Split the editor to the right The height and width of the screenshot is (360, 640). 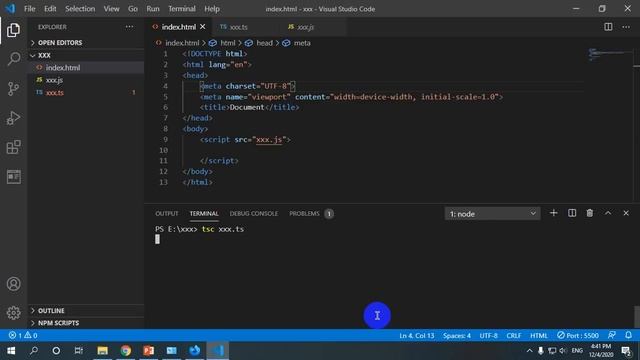click(x=608, y=27)
